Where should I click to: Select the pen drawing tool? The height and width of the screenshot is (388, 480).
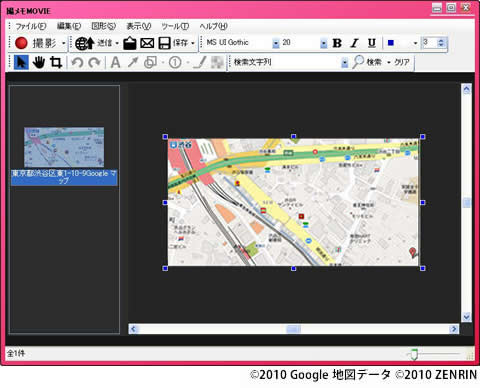[x=200, y=62]
